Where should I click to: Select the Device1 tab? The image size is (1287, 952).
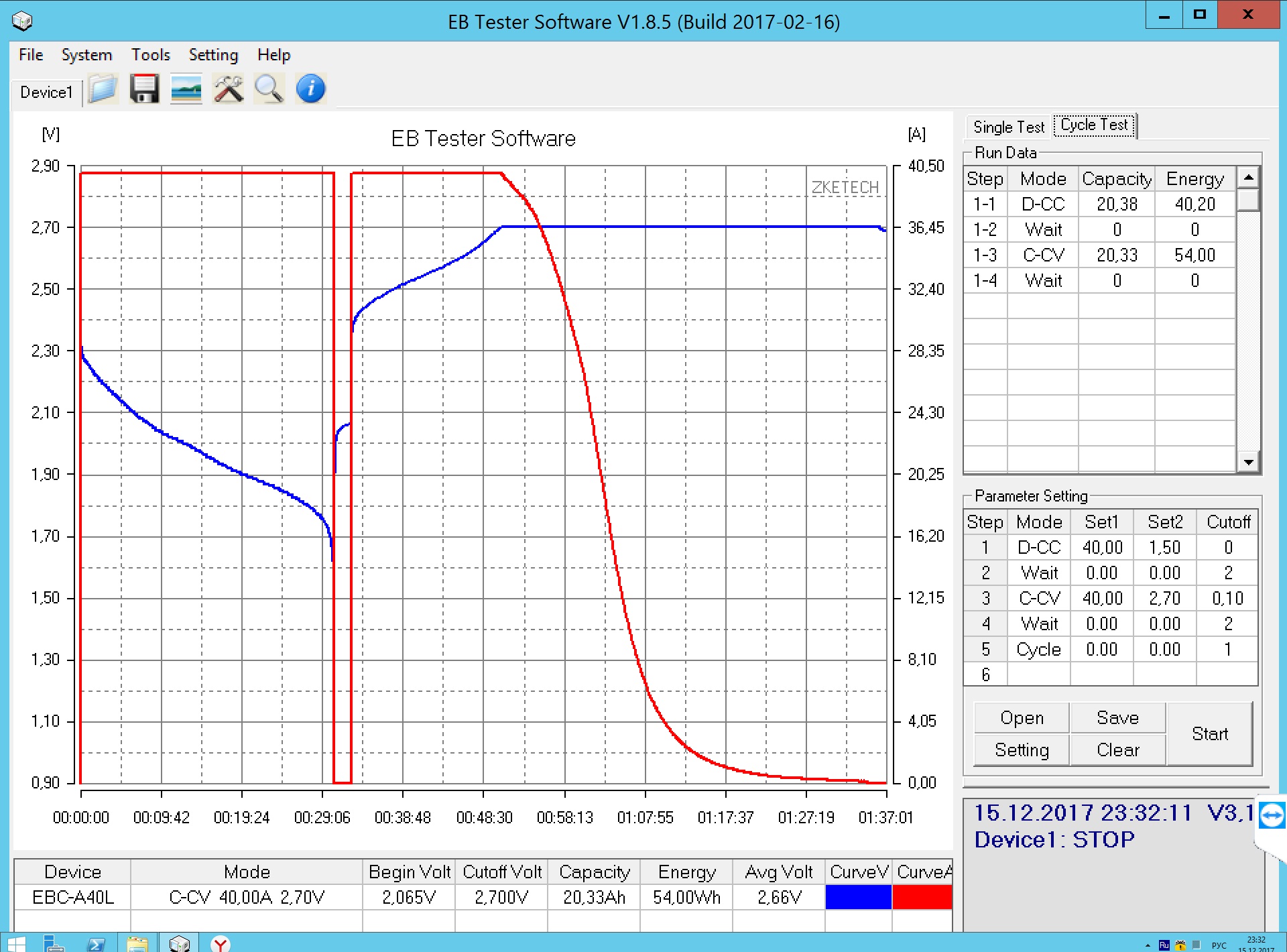(46, 93)
